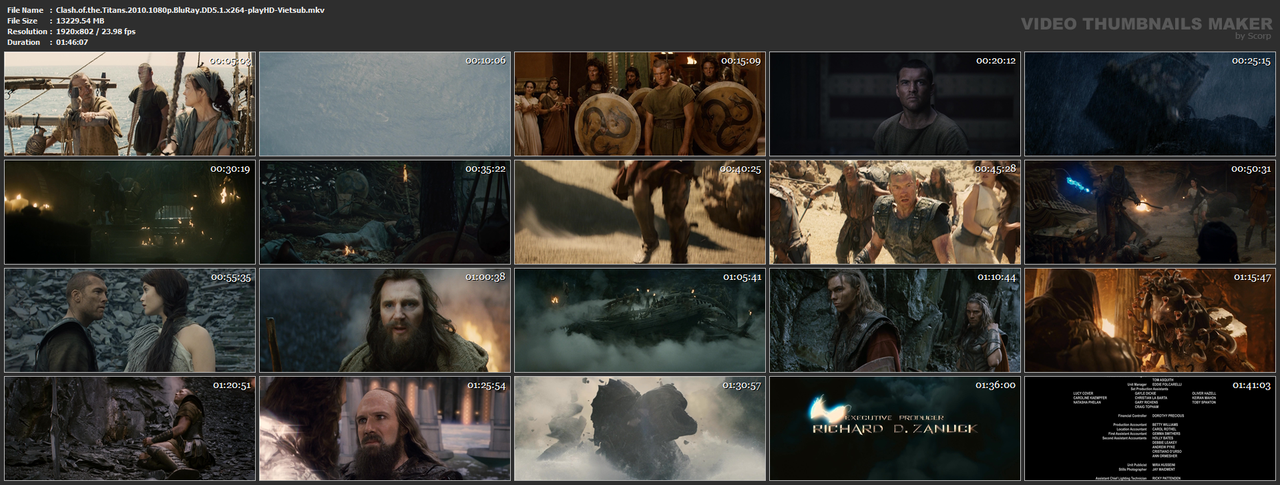Open the thumbnail stamped 01:20:51
1280x485 pixels.
pyautogui.click(x=129, y=428)
